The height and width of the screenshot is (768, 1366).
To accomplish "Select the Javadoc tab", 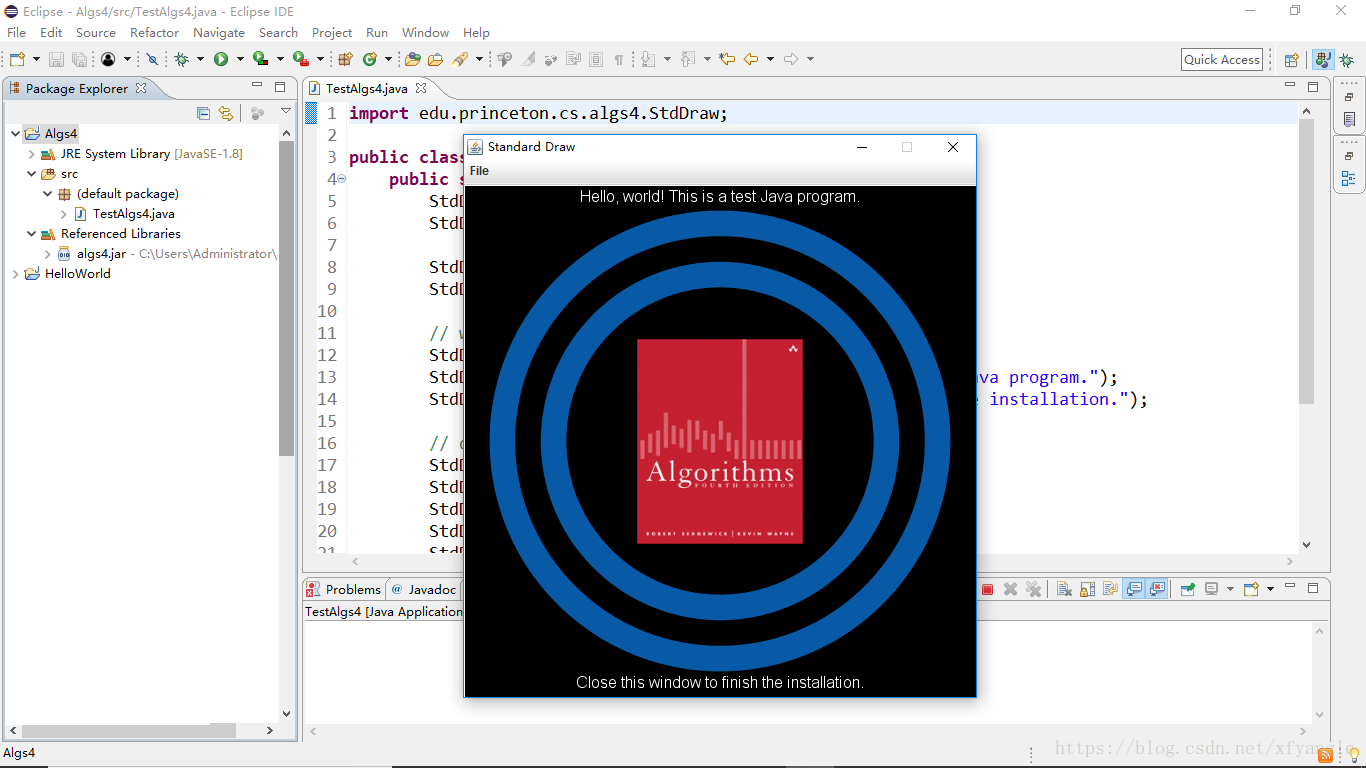I will [x=424, y=589].
